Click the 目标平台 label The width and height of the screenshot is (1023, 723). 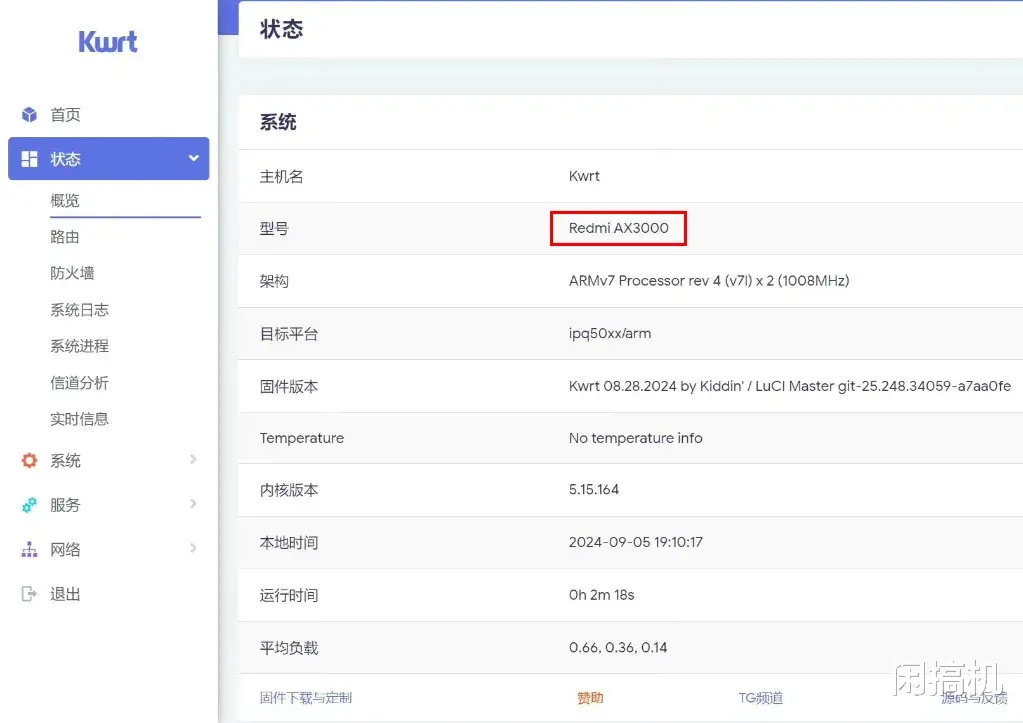288,334
